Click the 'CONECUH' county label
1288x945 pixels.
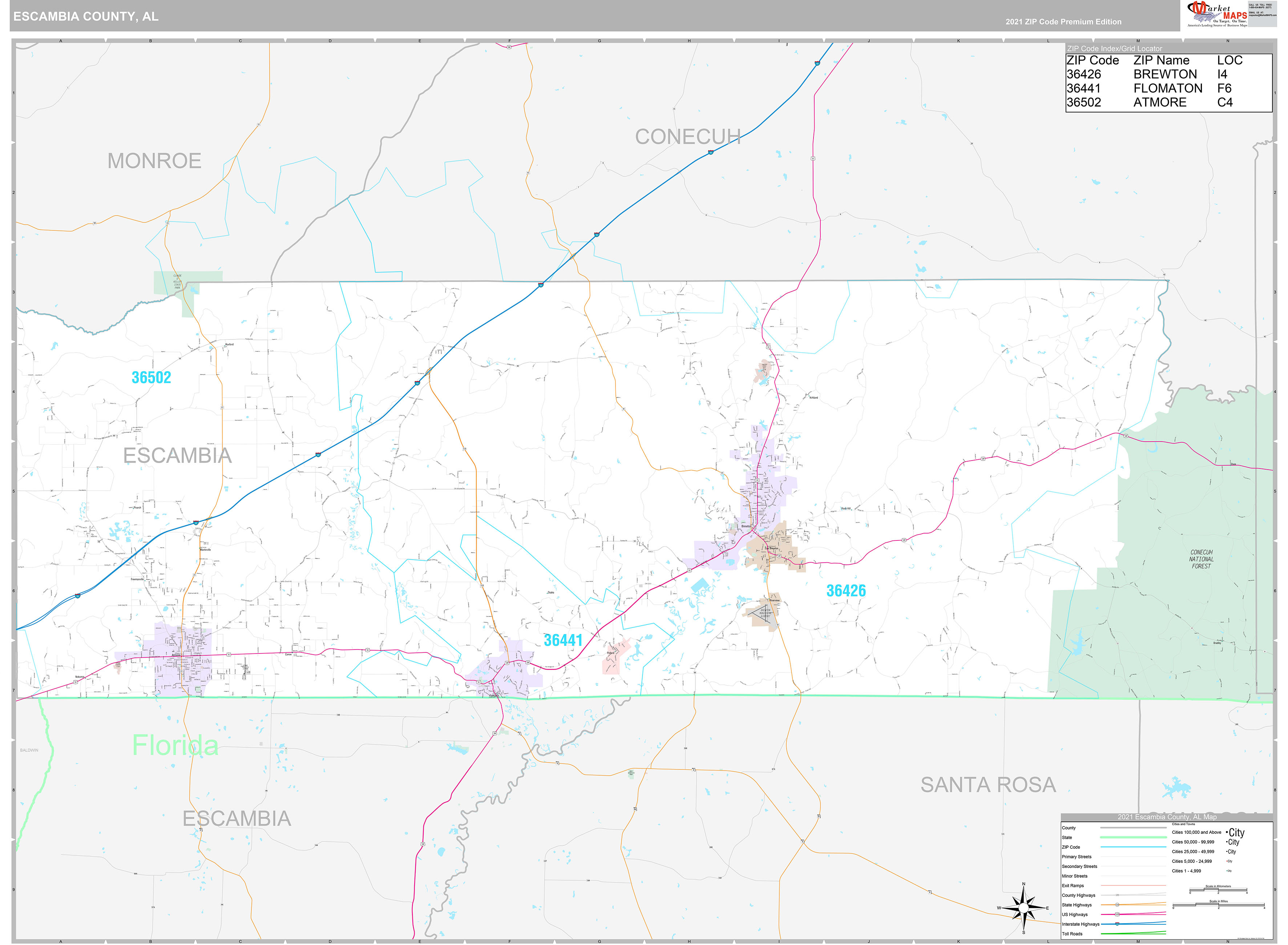(688, 137)
